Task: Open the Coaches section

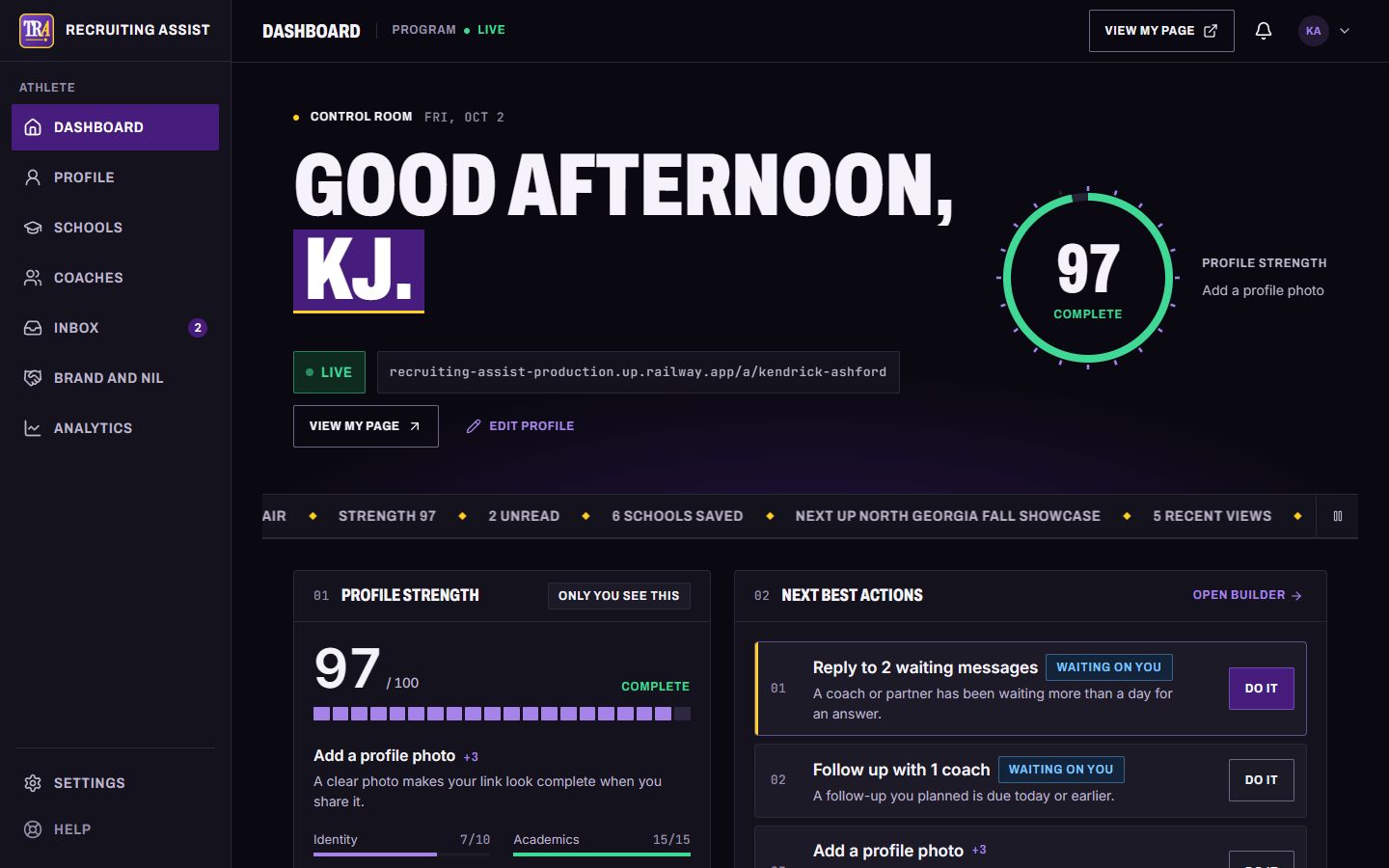Action: pyautogui.click(x=116, y=278)
